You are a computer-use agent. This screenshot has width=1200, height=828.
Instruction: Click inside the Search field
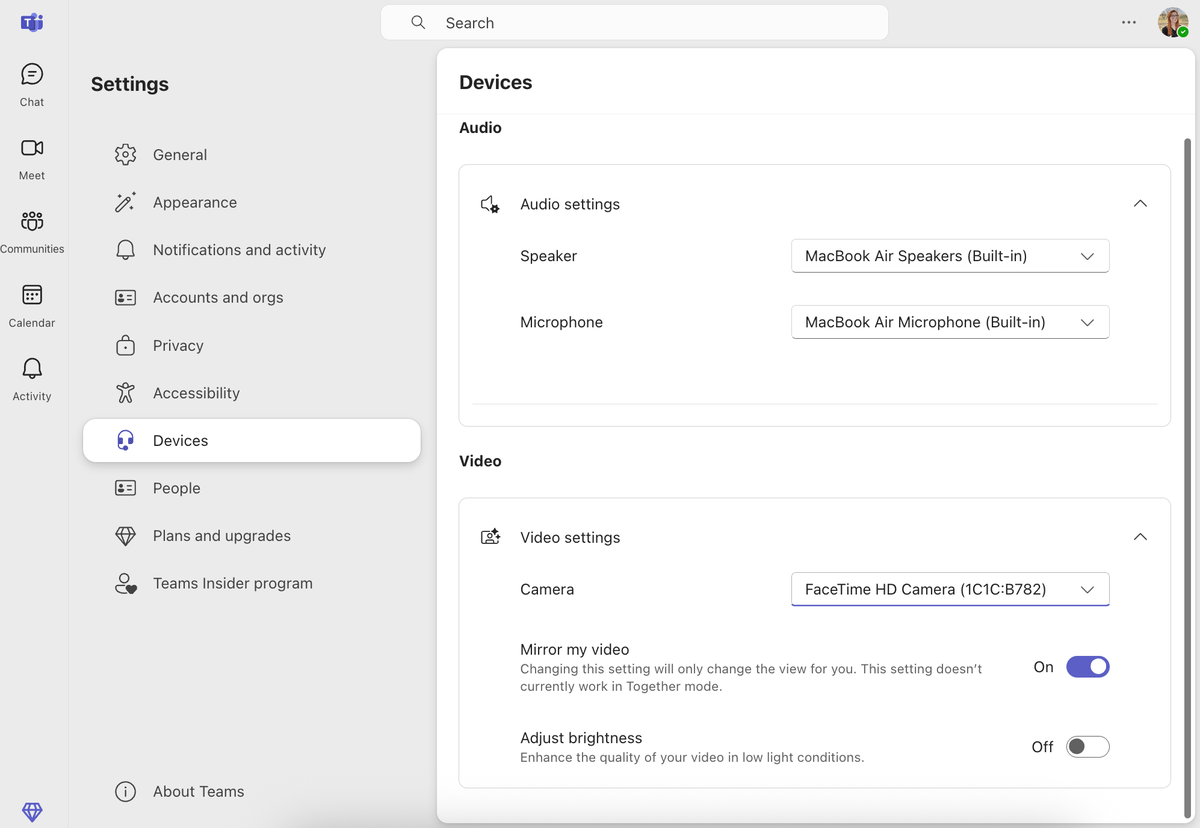tap(634, 22)
